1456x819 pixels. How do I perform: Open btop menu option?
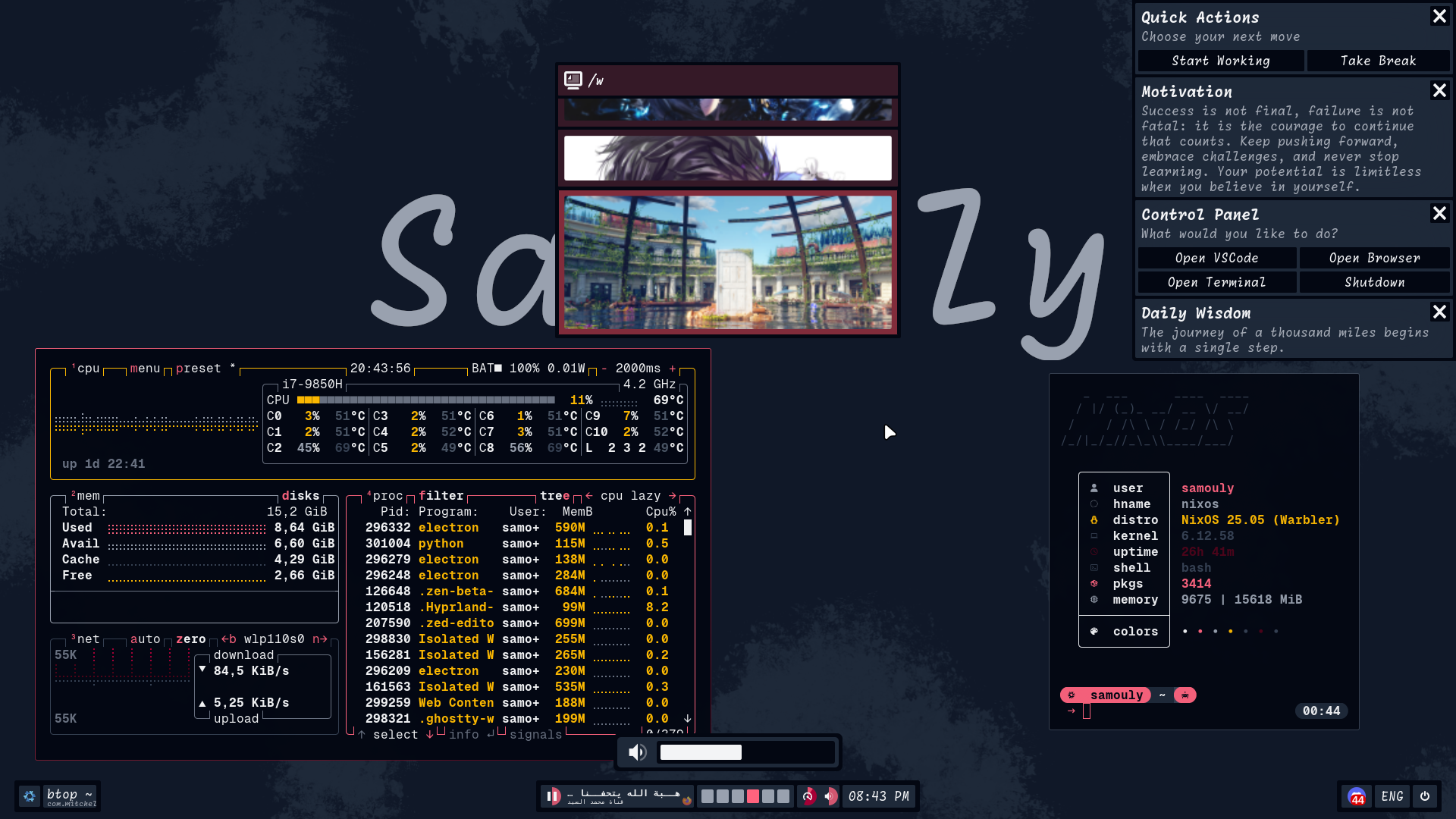coord(145,369)
